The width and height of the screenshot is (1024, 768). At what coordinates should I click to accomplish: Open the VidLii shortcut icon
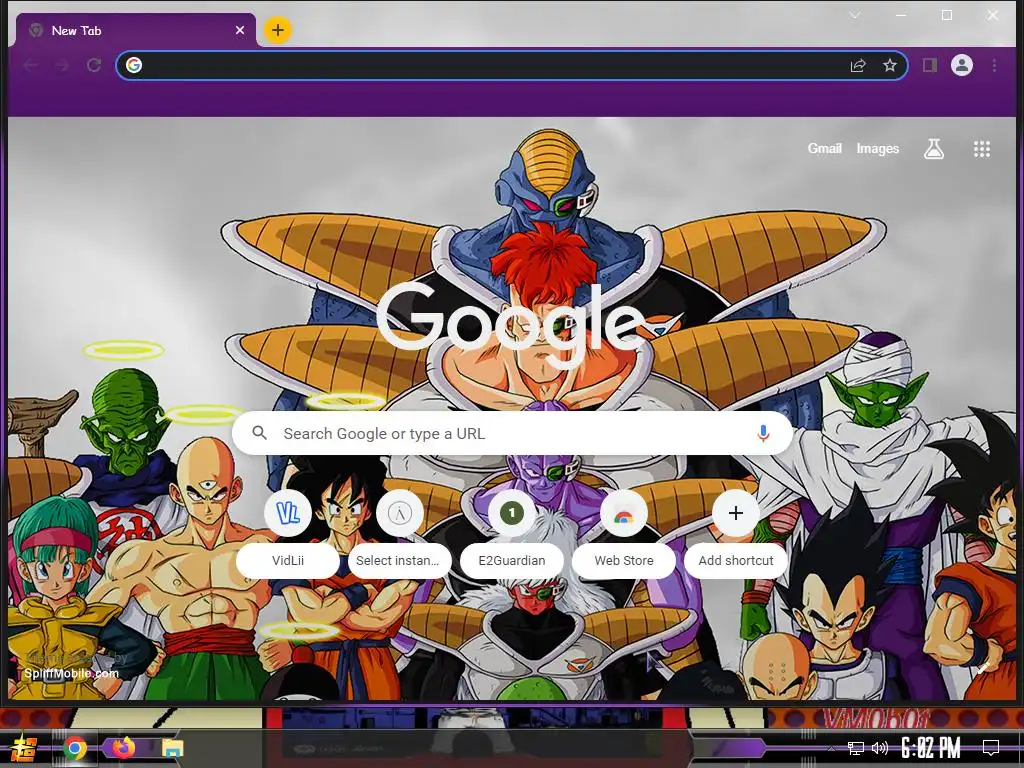pos(288,513)
